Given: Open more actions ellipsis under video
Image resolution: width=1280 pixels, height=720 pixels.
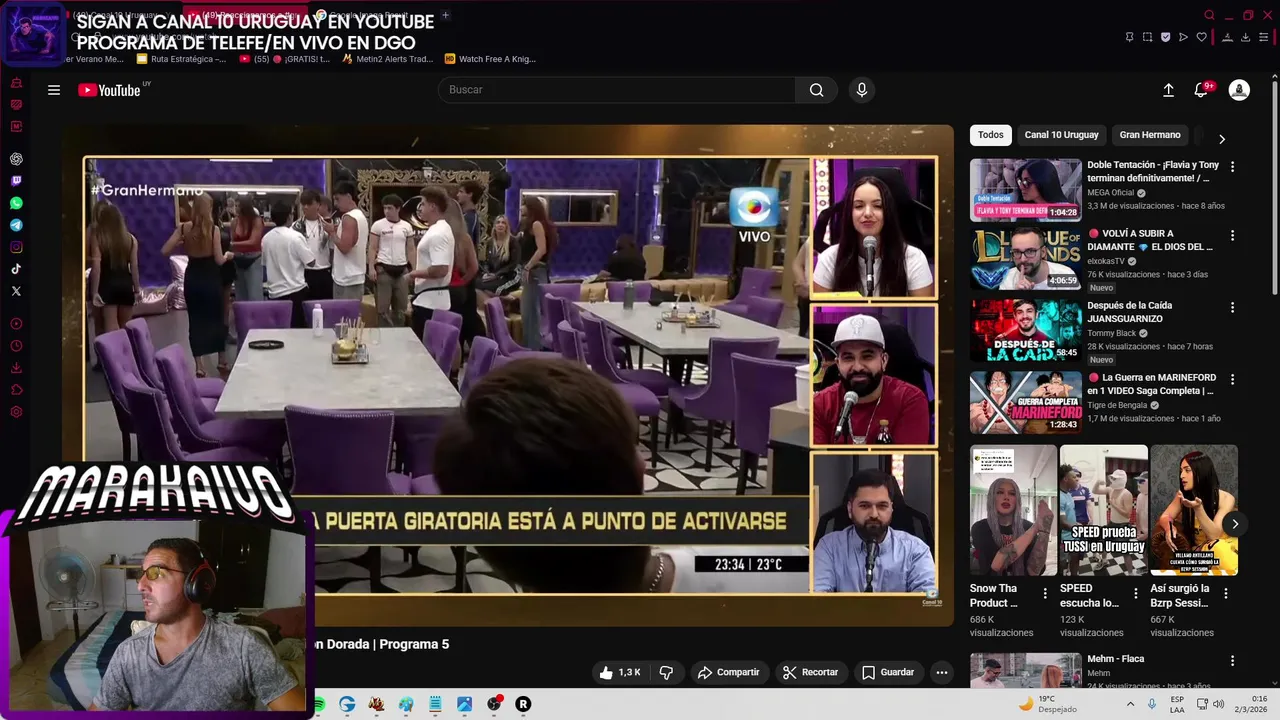Looking at the screenshot, I should [x=941, y=672].
